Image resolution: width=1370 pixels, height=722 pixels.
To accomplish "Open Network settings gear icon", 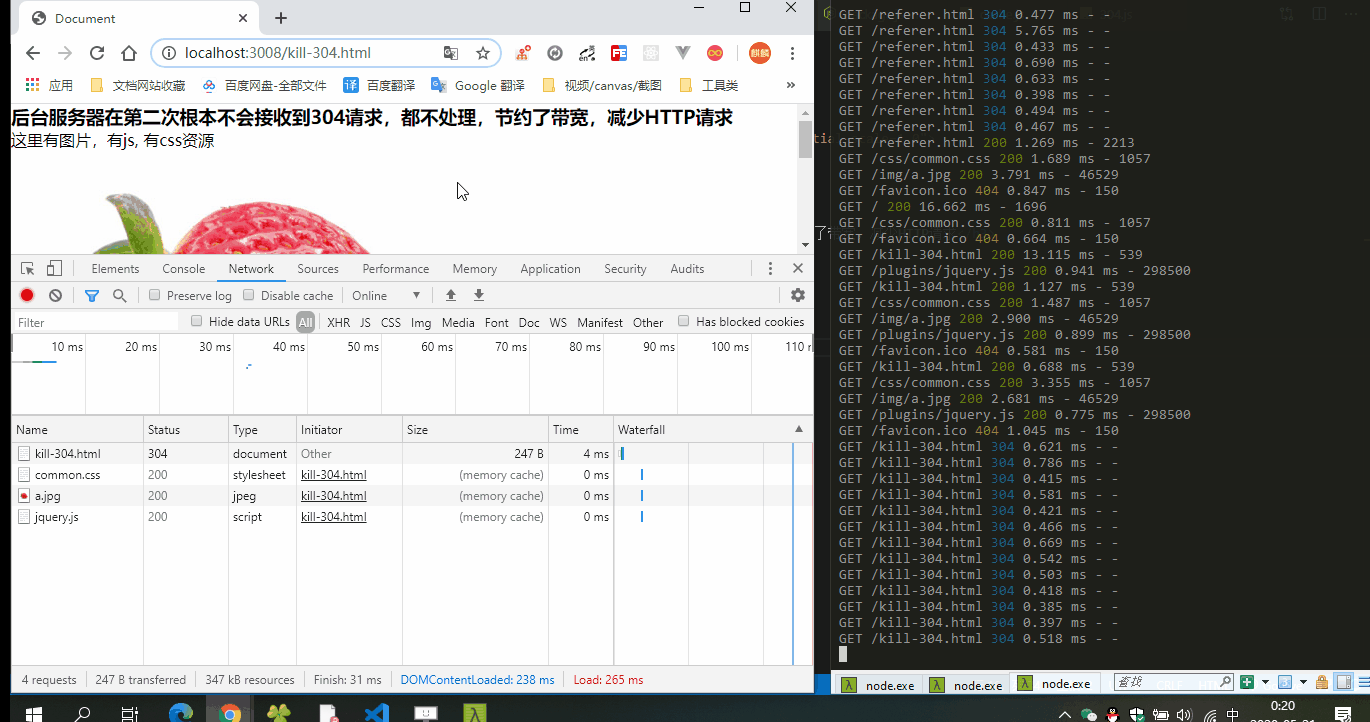I will pos(798,295).
